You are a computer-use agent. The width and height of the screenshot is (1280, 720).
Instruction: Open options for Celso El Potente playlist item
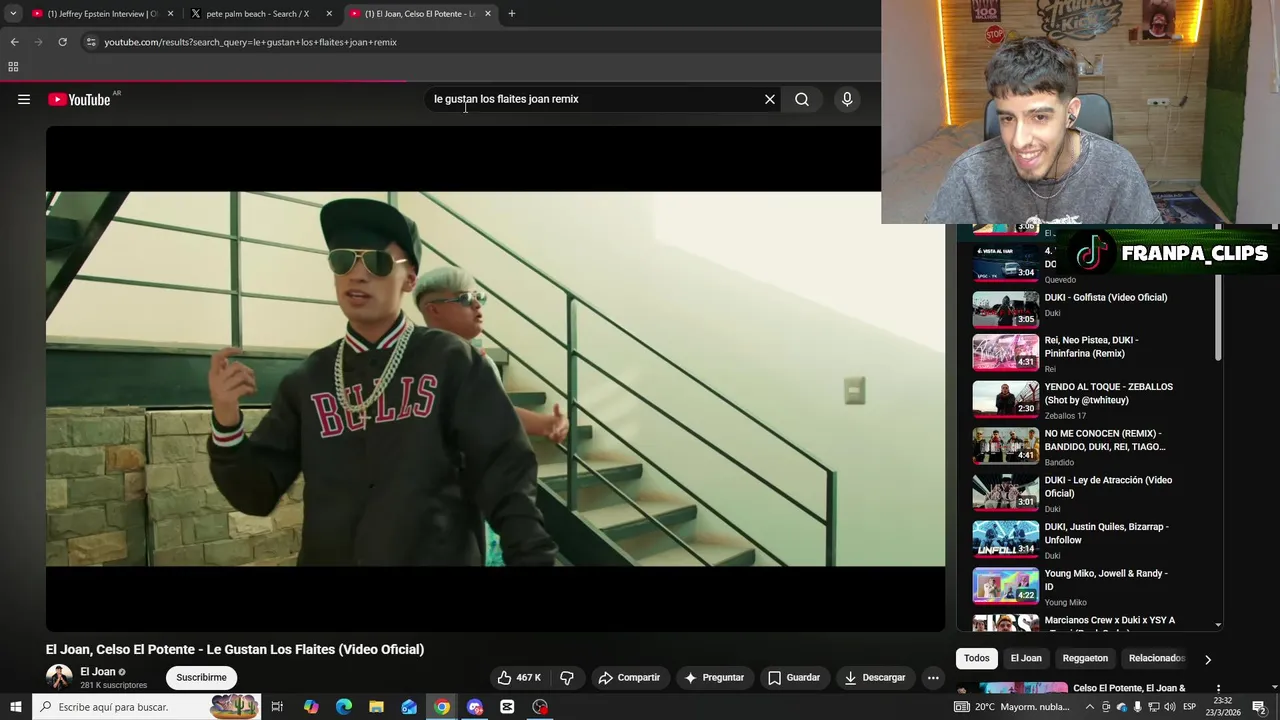pyautogui.click(x=1218, y=689)
